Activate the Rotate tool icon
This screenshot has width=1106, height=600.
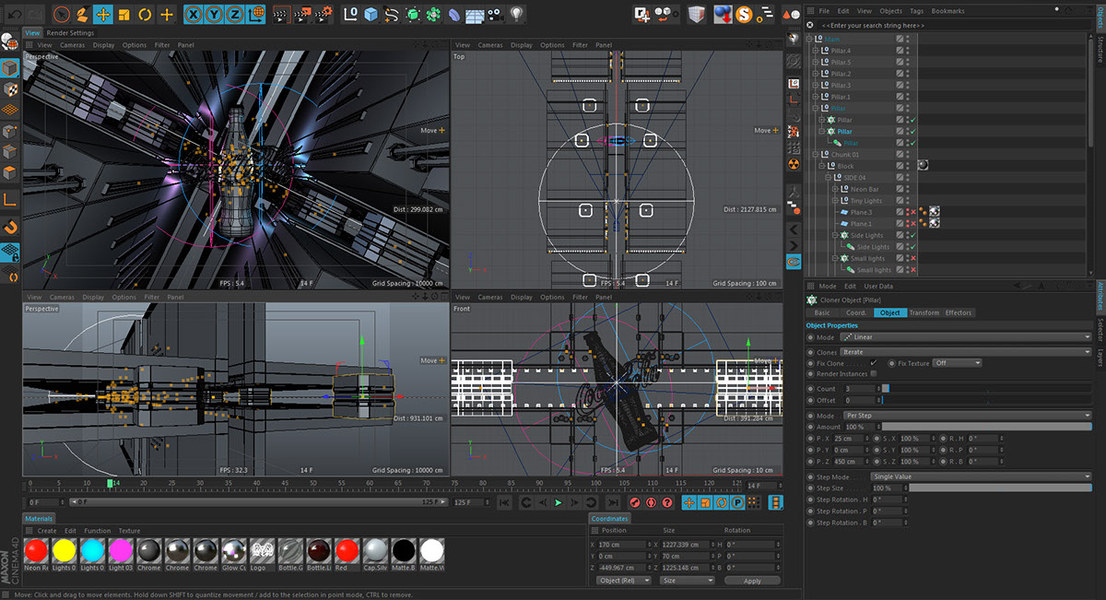[x=144, y=14]
